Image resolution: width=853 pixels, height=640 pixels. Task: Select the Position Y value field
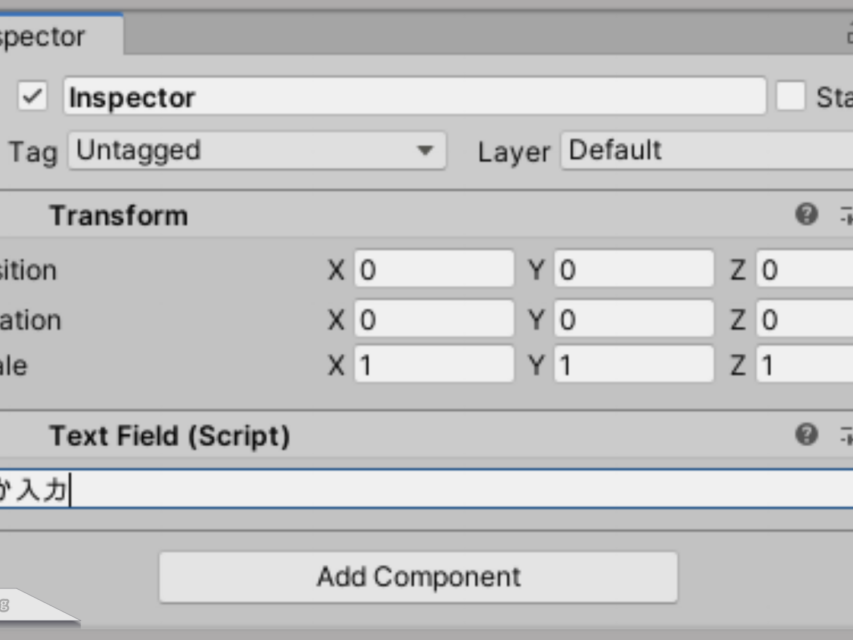634,269
